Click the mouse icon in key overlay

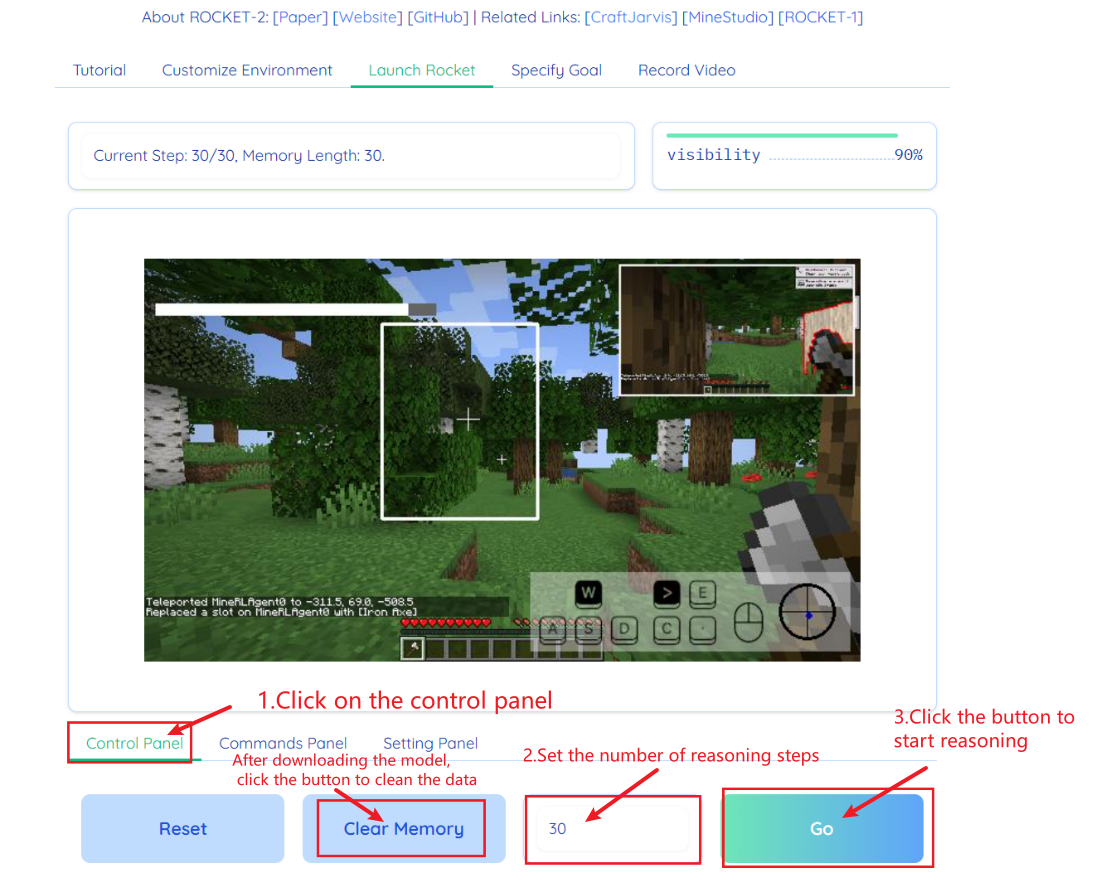[748, 622]
